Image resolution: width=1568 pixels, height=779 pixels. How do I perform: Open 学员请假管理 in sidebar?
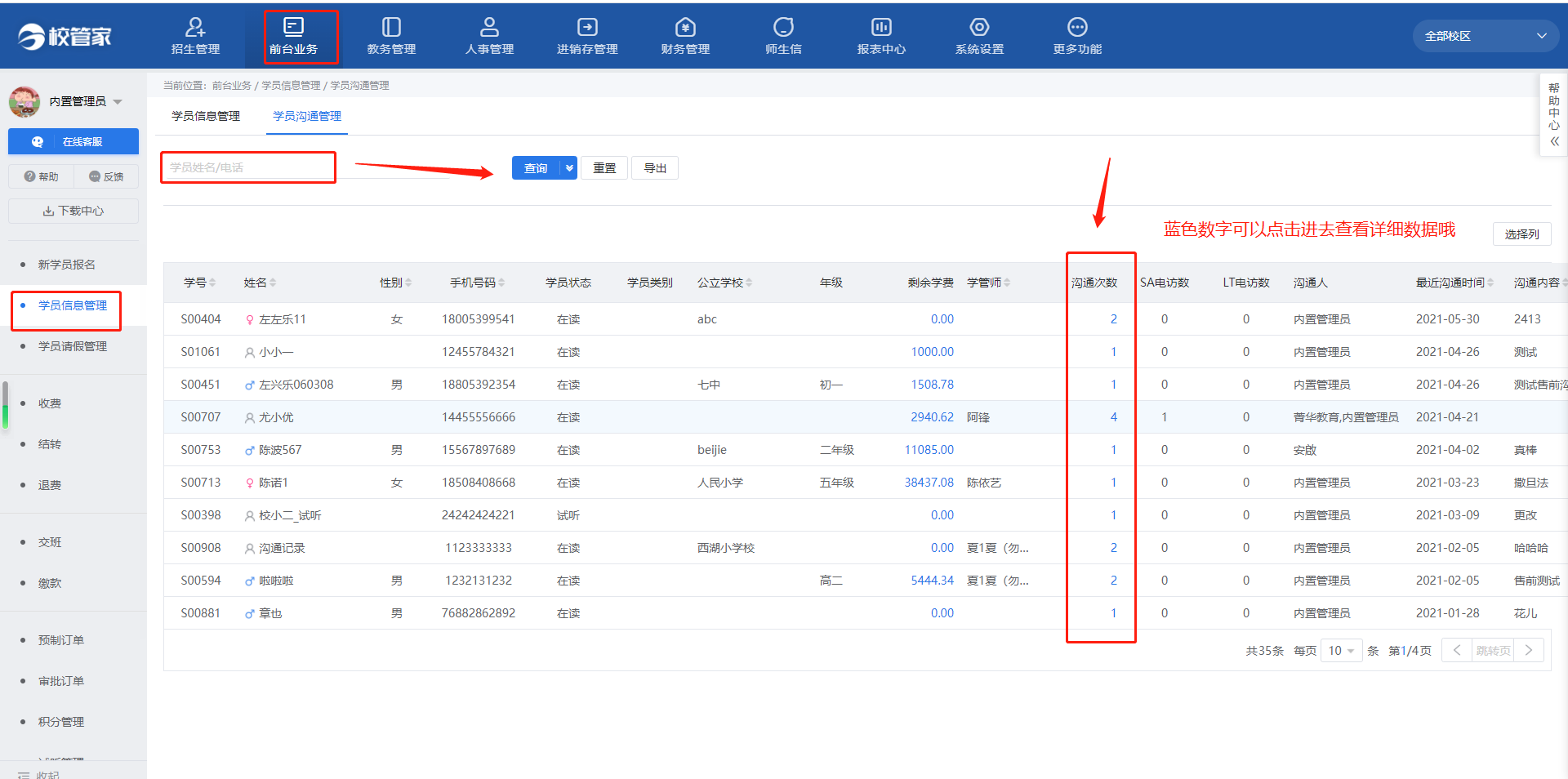[73, 346]
